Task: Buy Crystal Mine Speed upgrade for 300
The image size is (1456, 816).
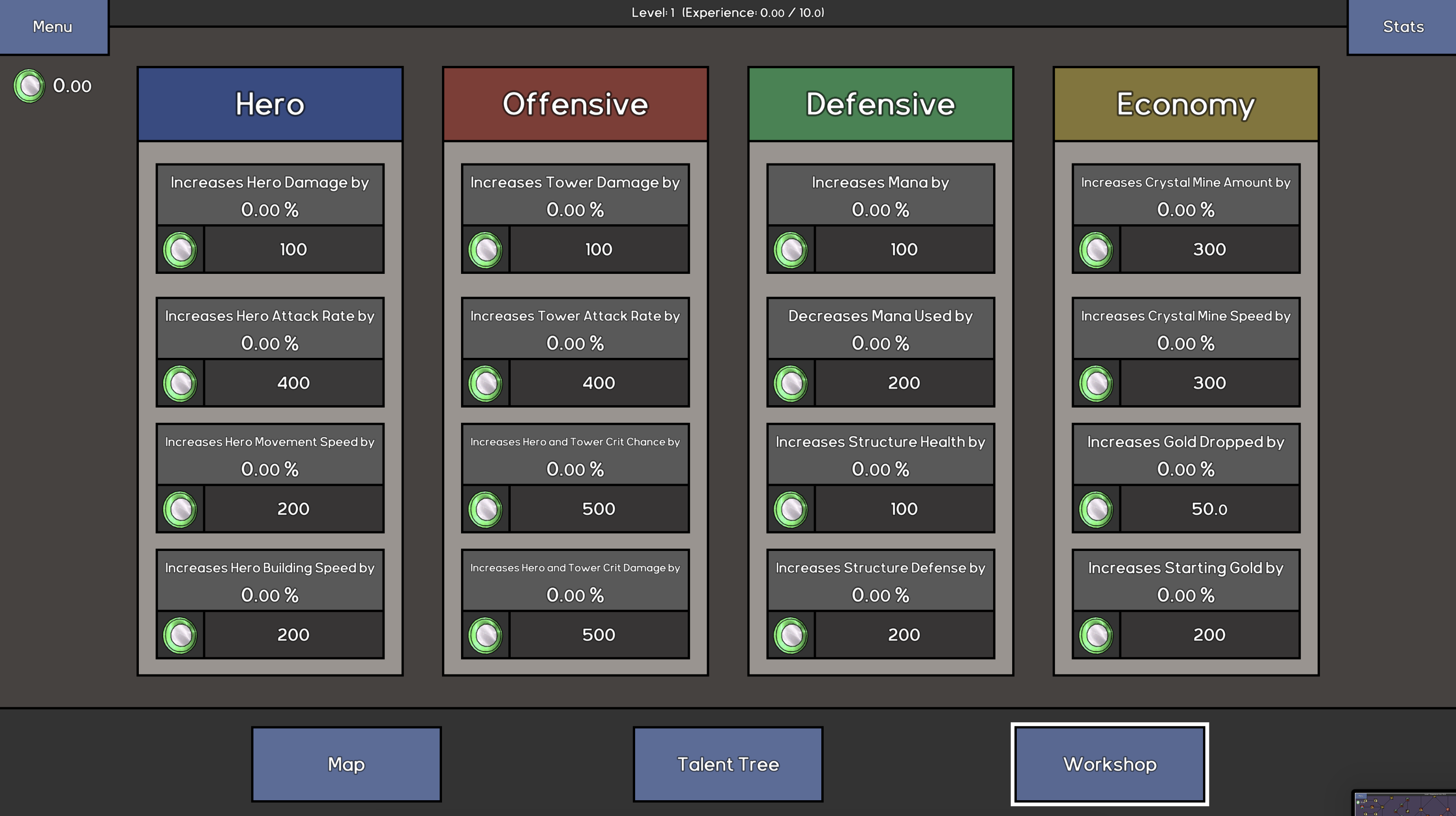Action: (x=1209, y=383)
